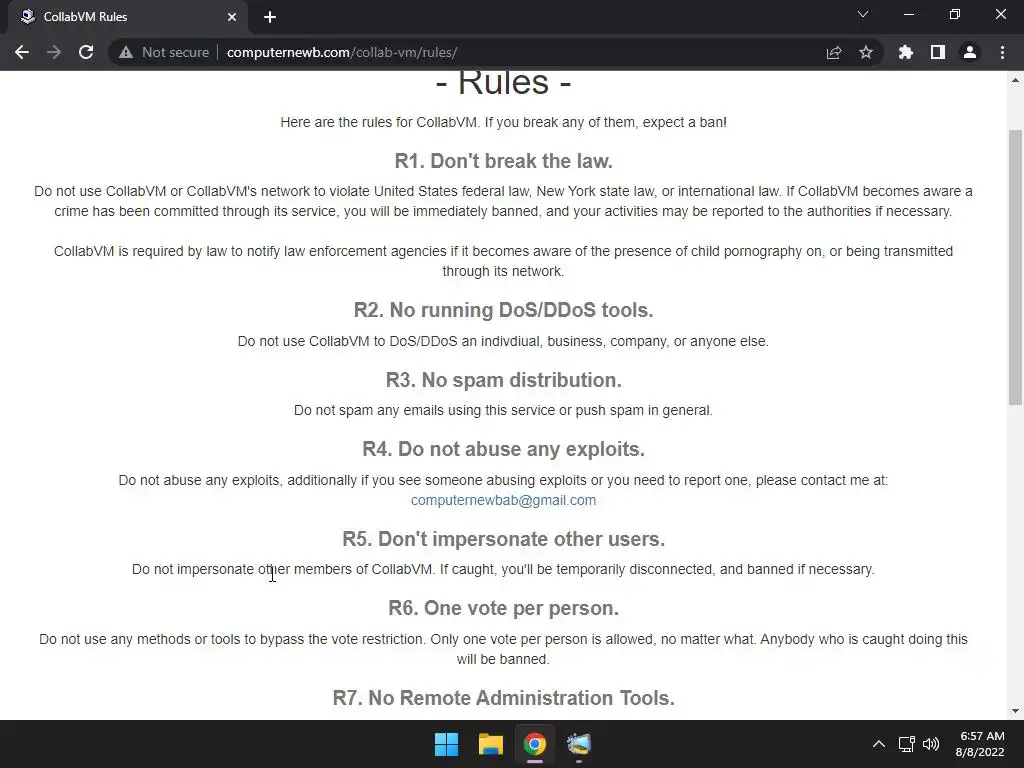This screenshot has height=768, width=1024.
Task: Open the Windows Start menu
Action: pos(447,744)
